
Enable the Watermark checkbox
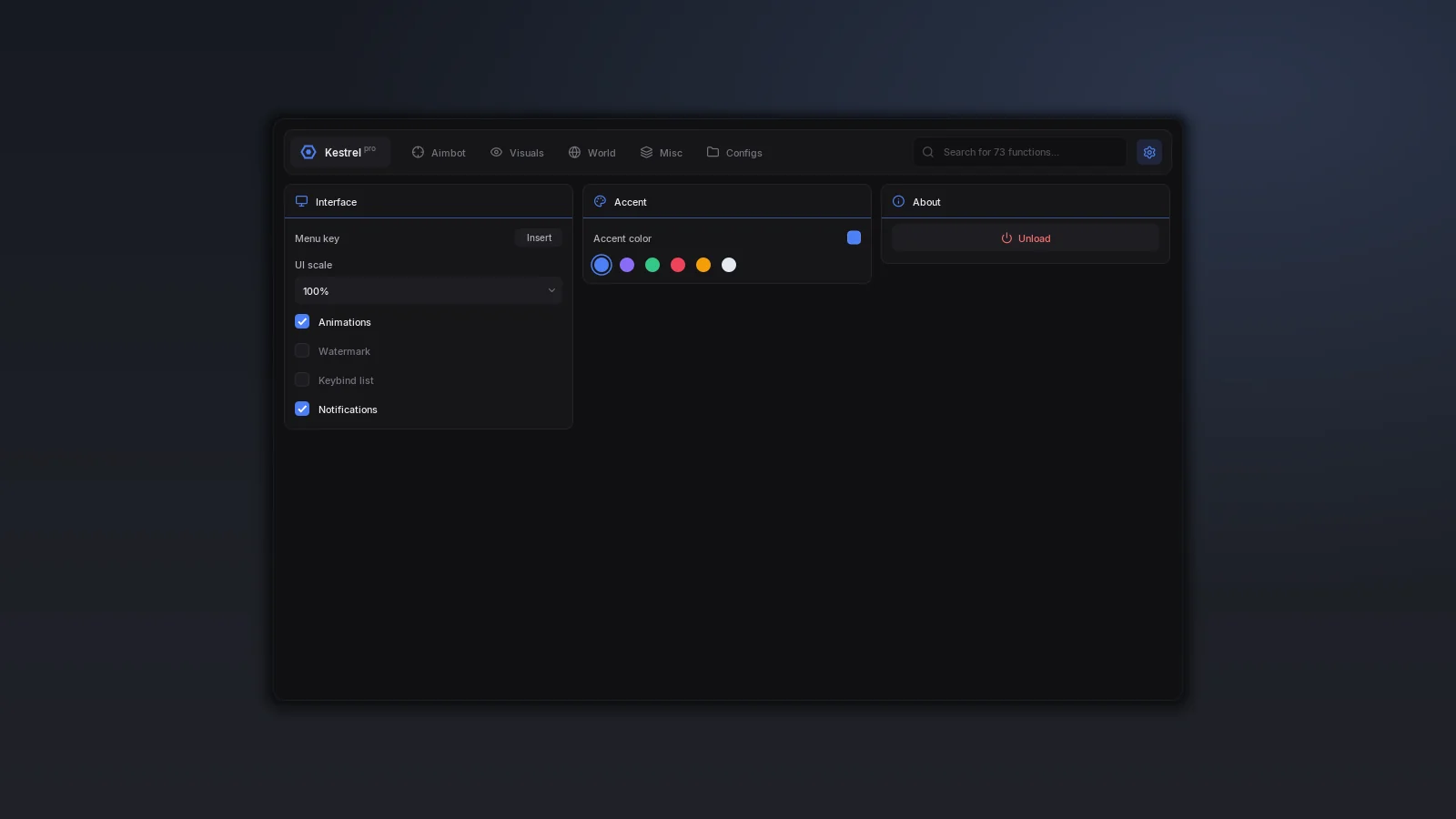(302, 350)
